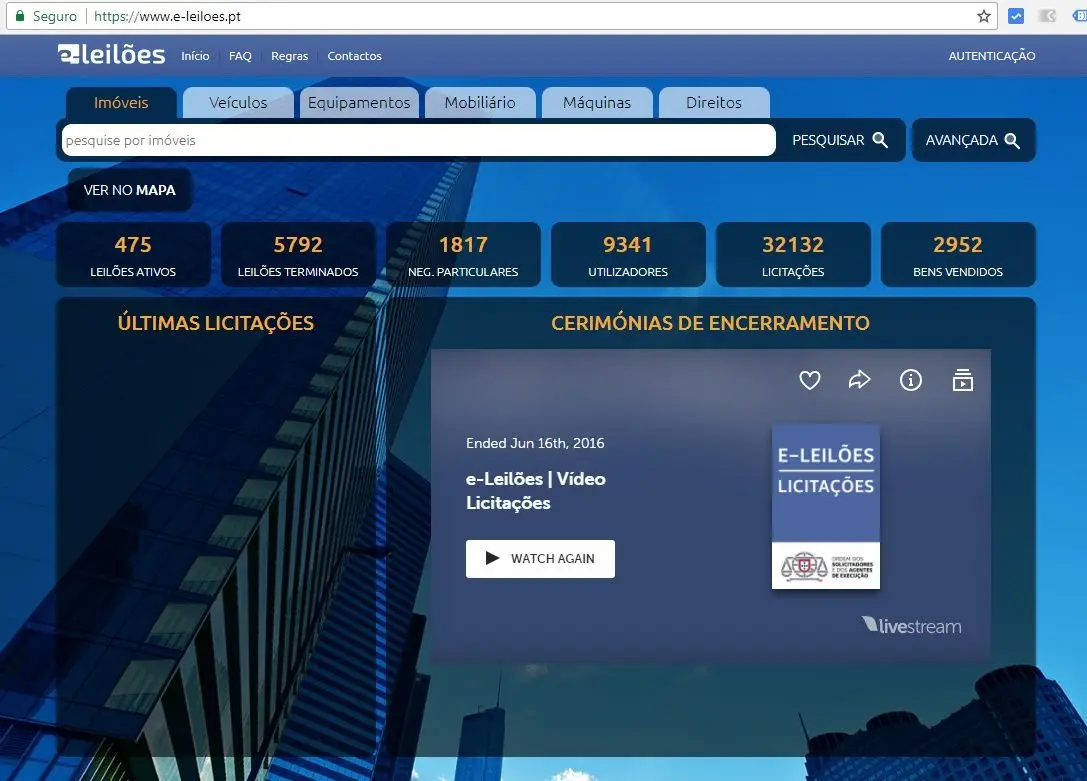
Task: Open the Regras link
Action: [289, 56]
